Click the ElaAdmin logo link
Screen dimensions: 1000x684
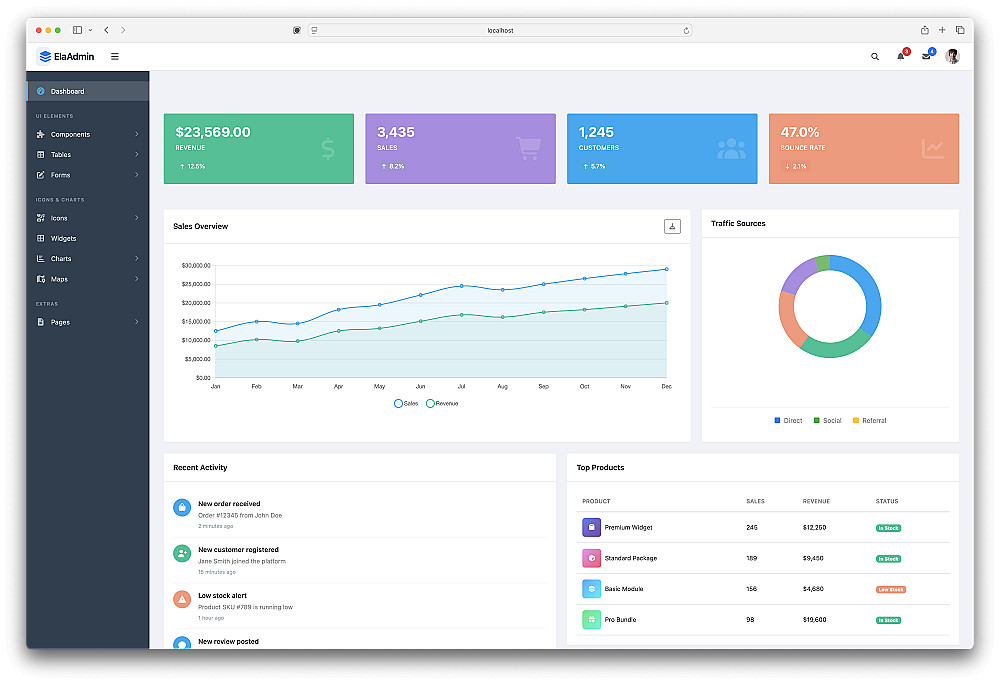[66, 57]
